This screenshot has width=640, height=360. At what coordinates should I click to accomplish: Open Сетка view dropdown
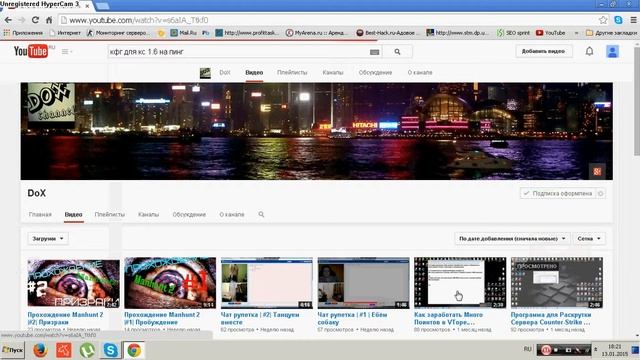(589, 238)
